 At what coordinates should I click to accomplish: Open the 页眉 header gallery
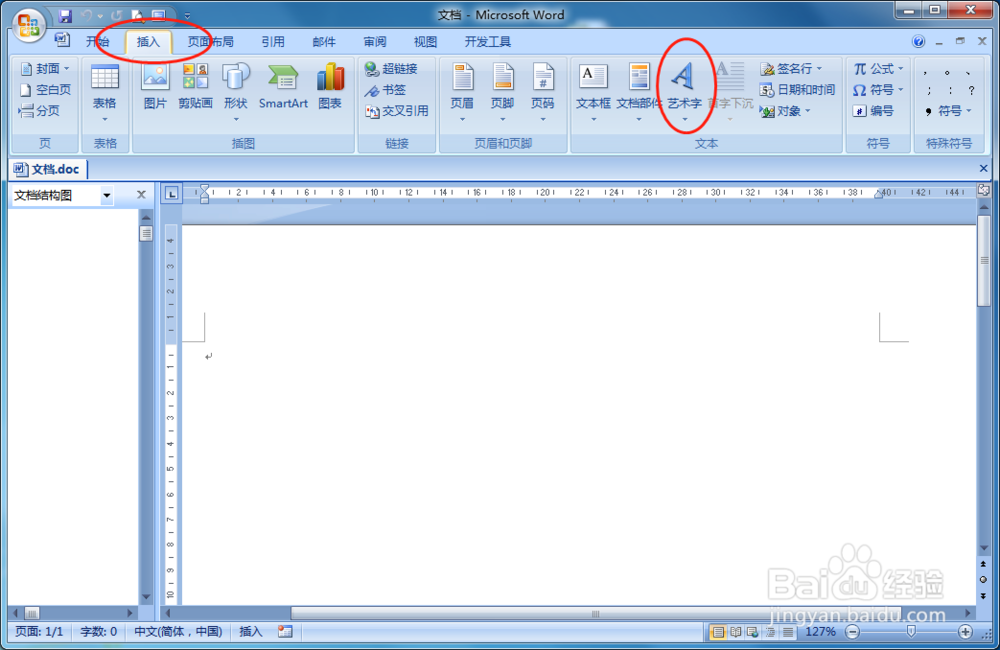tap(462, 93)
